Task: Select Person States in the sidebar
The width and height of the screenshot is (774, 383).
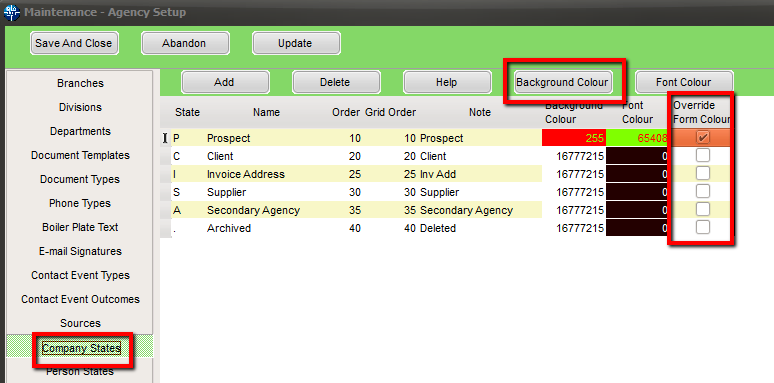Action: [80, 371]
